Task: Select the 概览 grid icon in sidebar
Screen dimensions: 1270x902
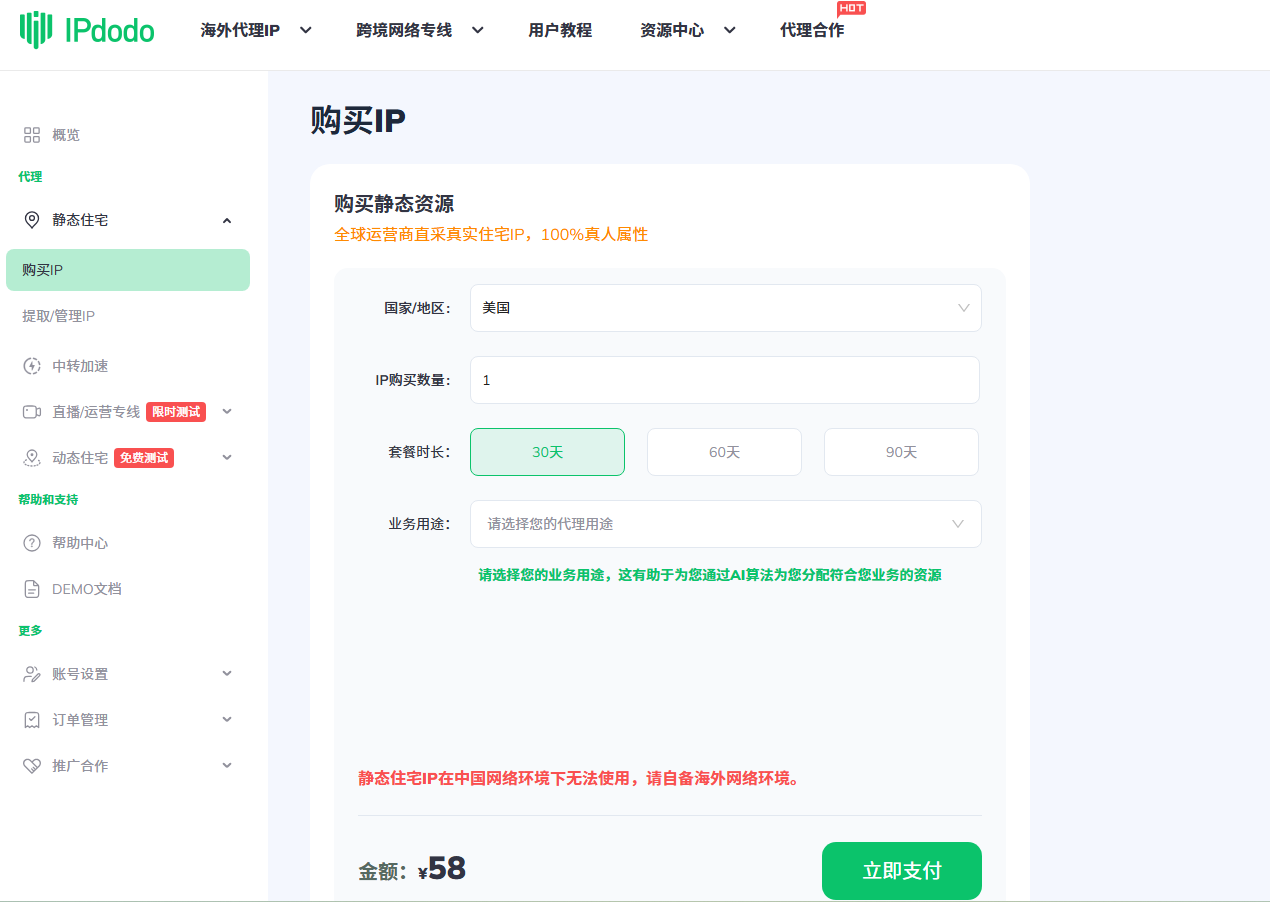Action: click(31, 134)
